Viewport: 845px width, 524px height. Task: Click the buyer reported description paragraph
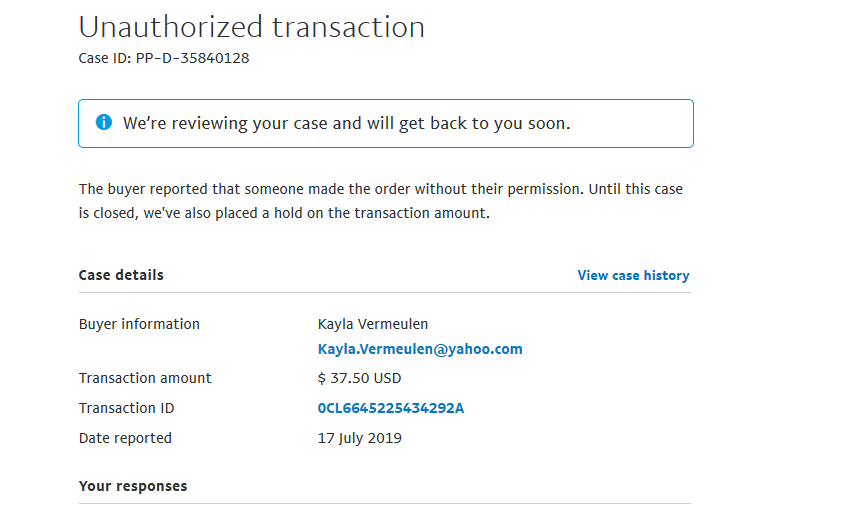point(380,189)
